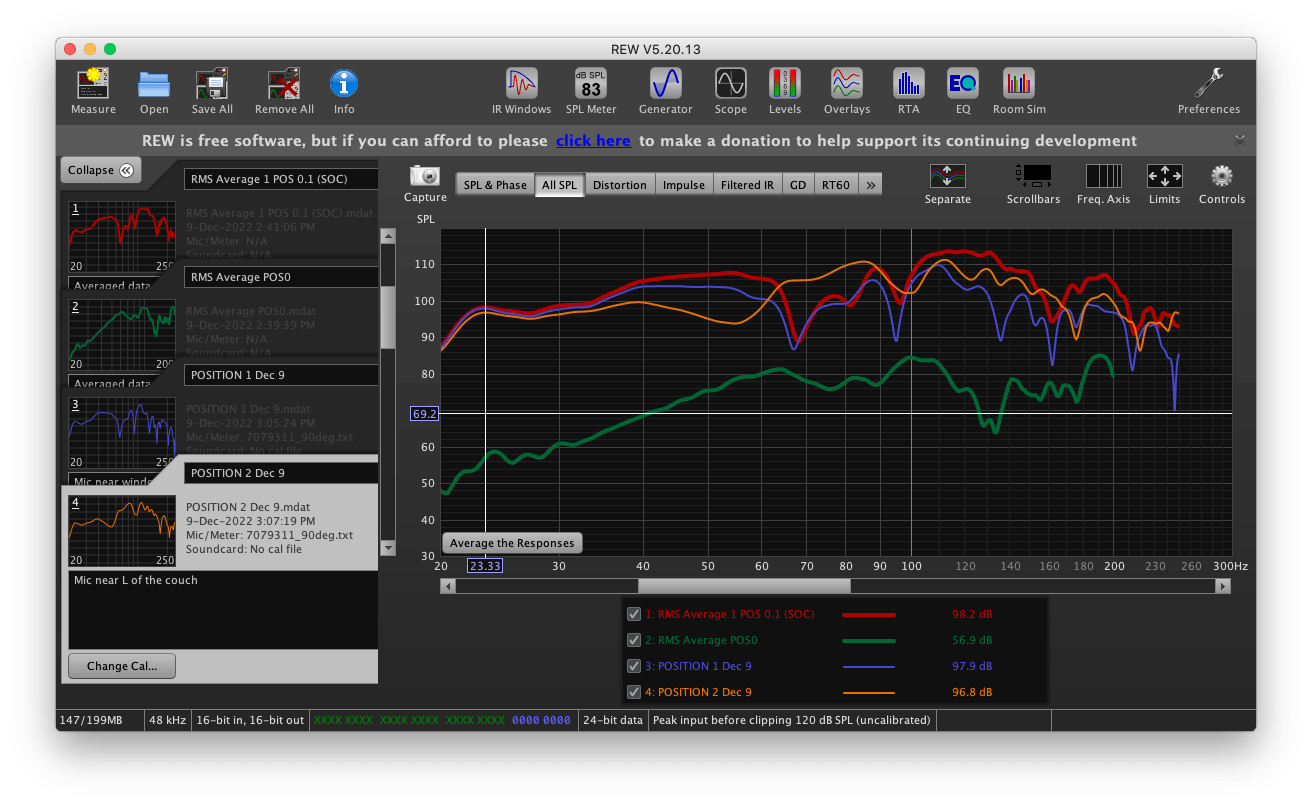
Task: Follow the 'click here' donation link
Action: pyautogui.click(x=593, y=141)
